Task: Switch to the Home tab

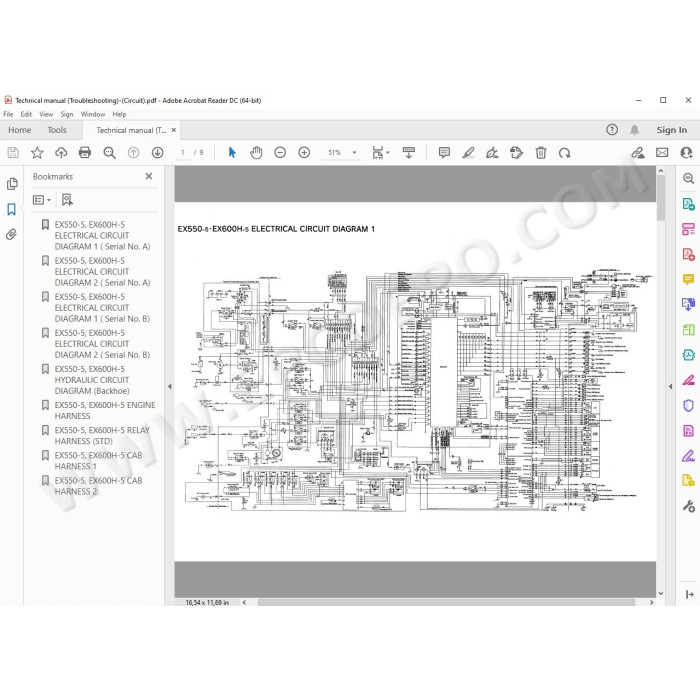Action: [20, 130]
